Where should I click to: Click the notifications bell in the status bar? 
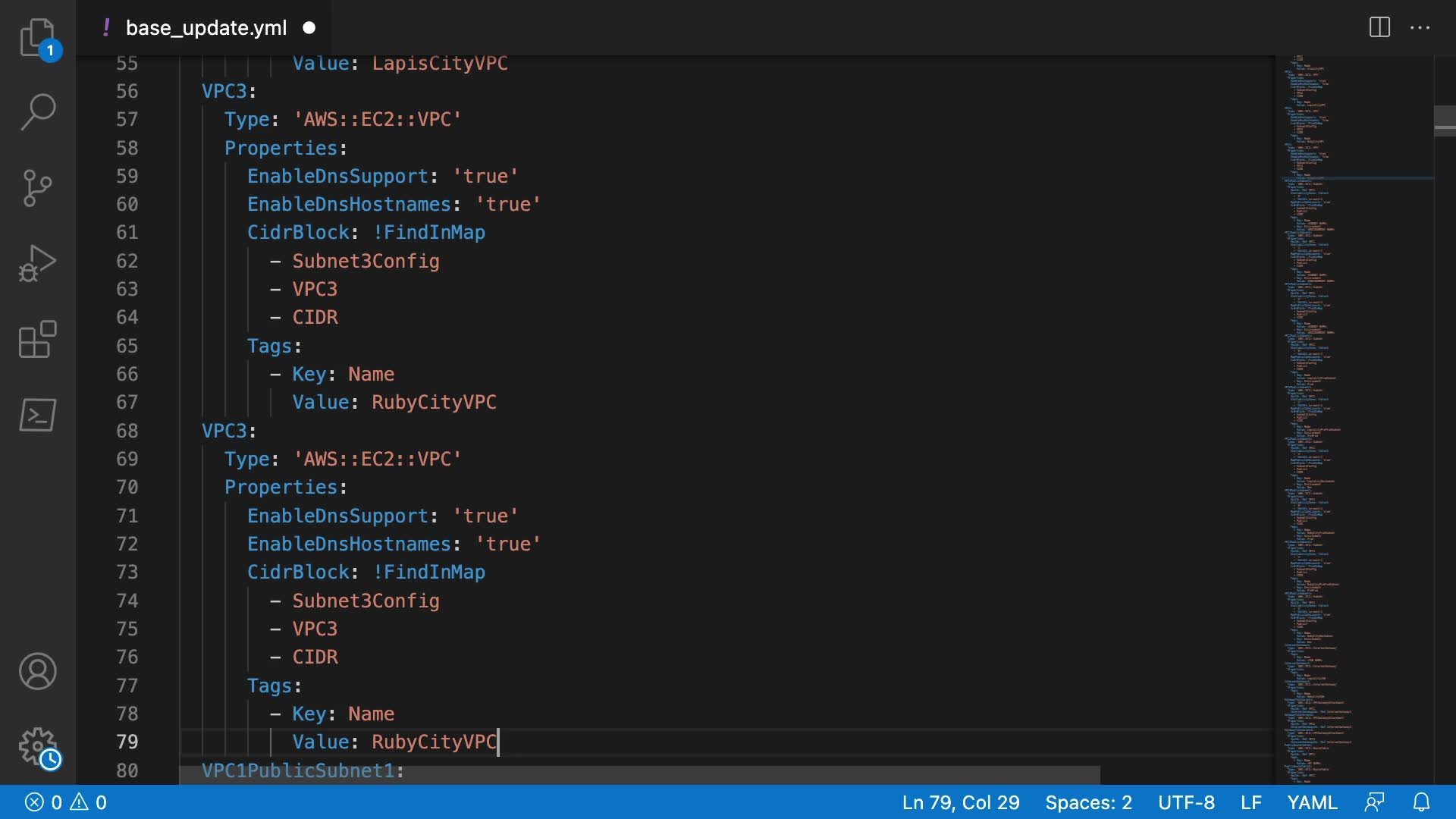(x=1421, y=802)
